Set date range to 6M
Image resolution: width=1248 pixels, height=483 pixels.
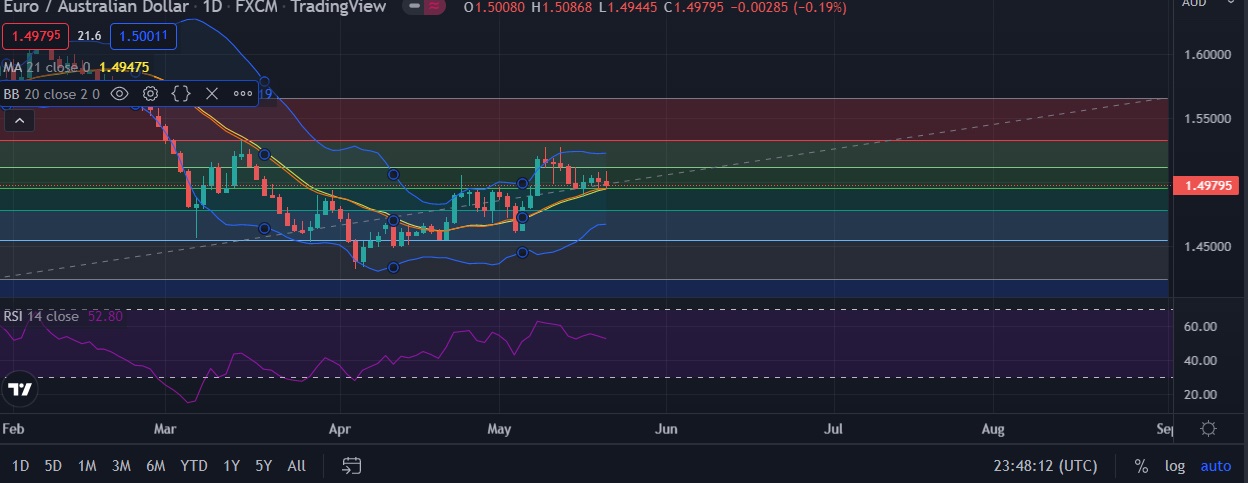click(x=155, y=466)
